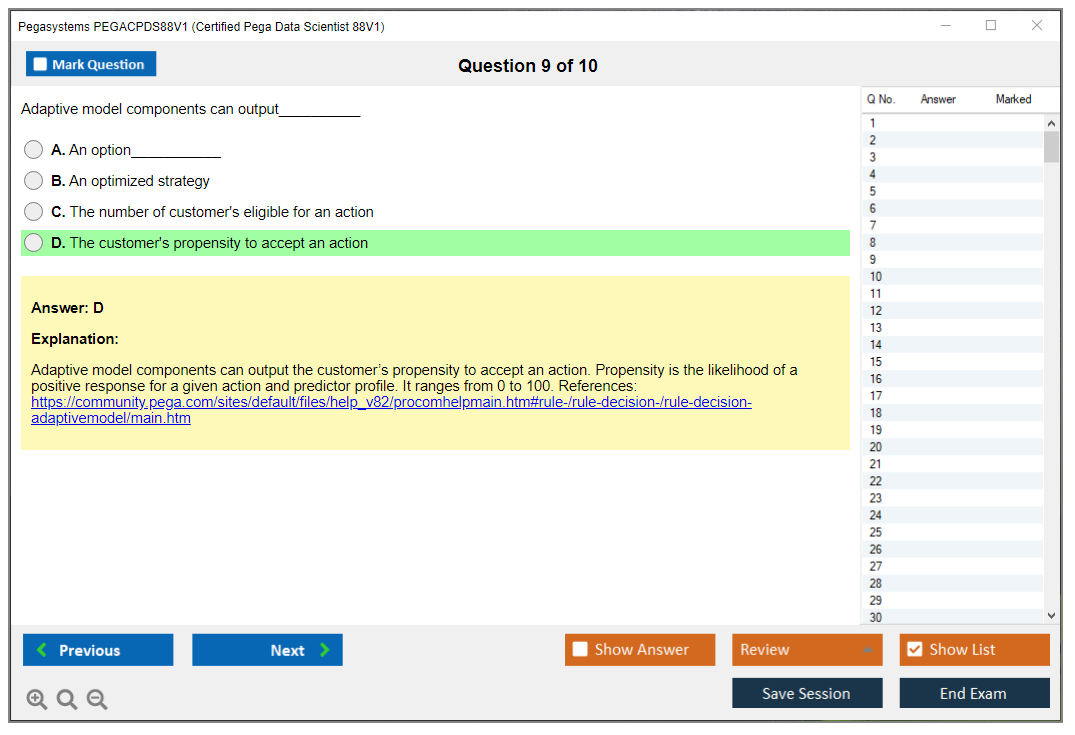Image resolution: width=1075 pixels, height=735 pixels.
Task: Expand the Review dropdown arrow
Action: point(867,650)
